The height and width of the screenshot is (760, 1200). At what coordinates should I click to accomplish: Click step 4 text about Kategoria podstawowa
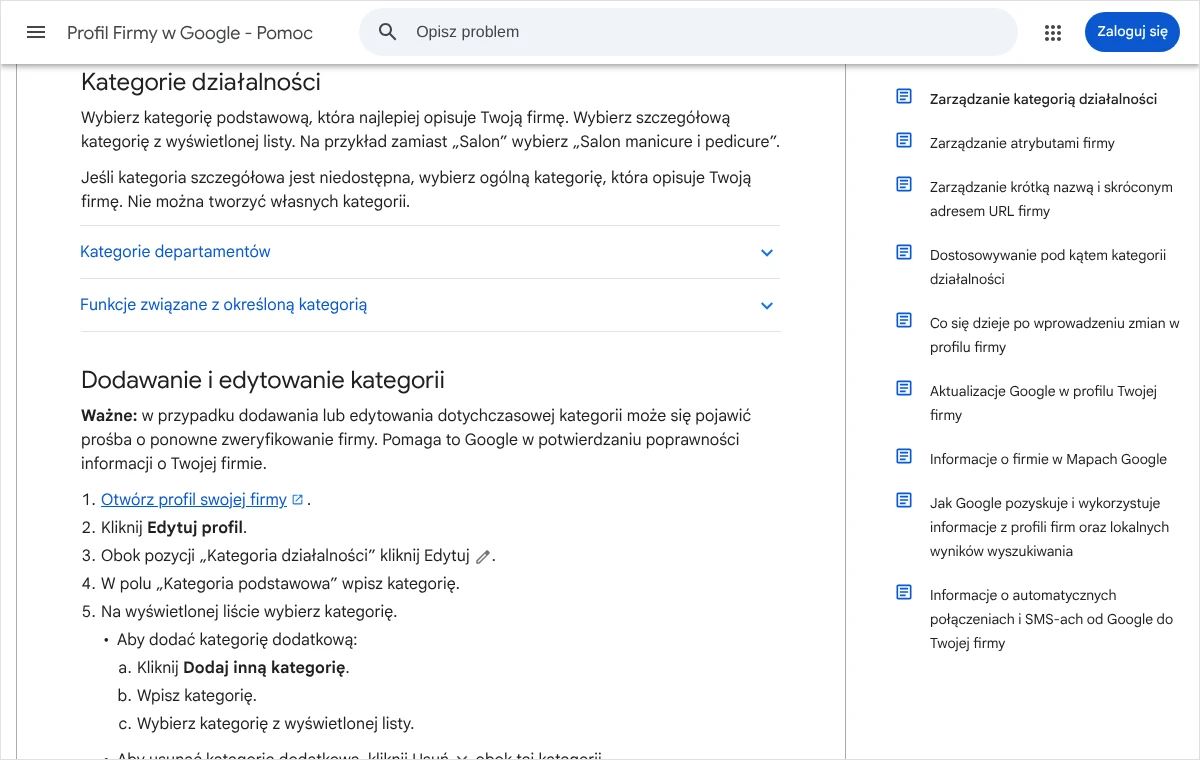(x=280, y=583)
